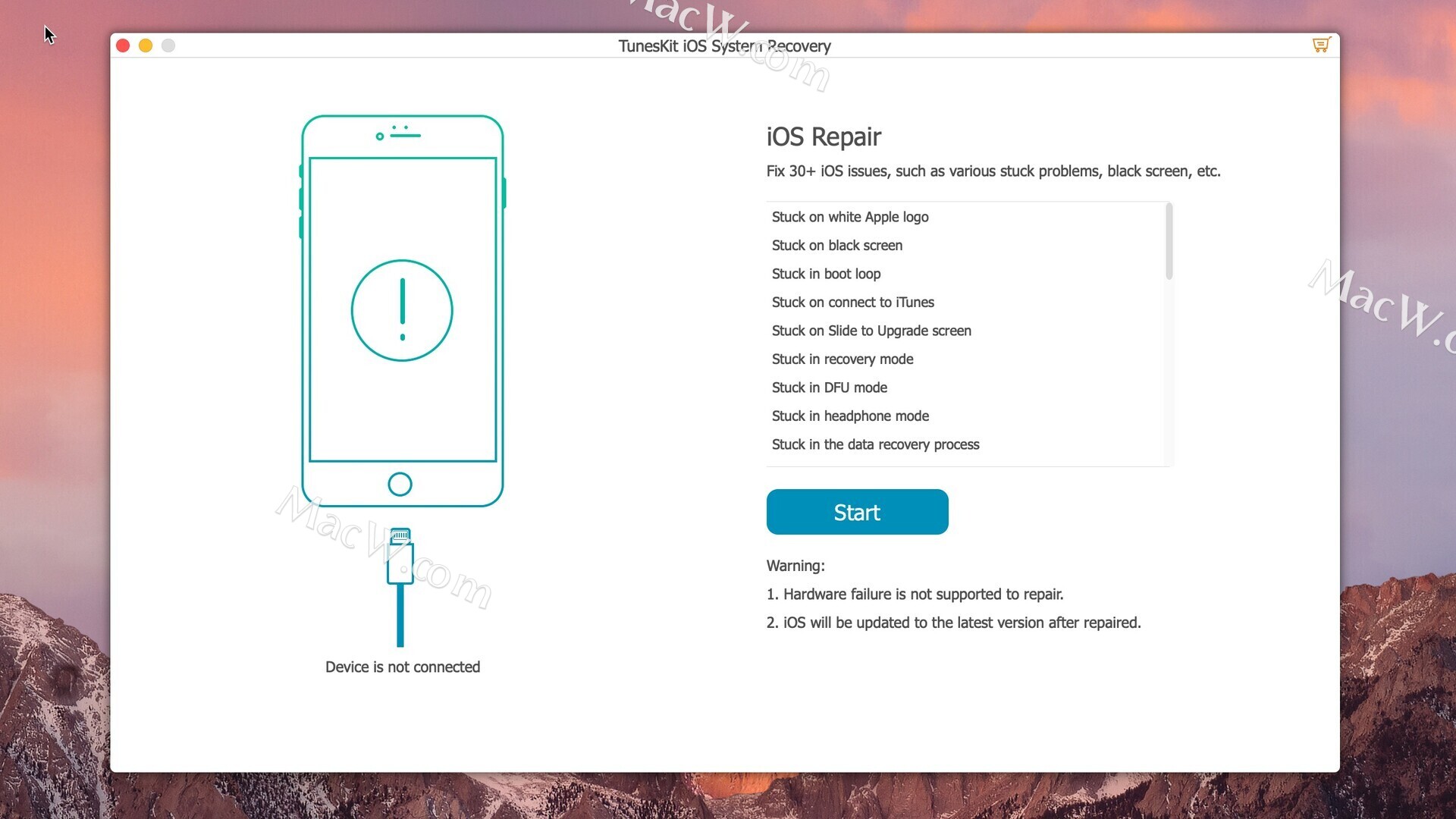Pick 'Stuck in the data recovery process'
Viewport: 1456px width, 819px height.
[x=876, y=444]
